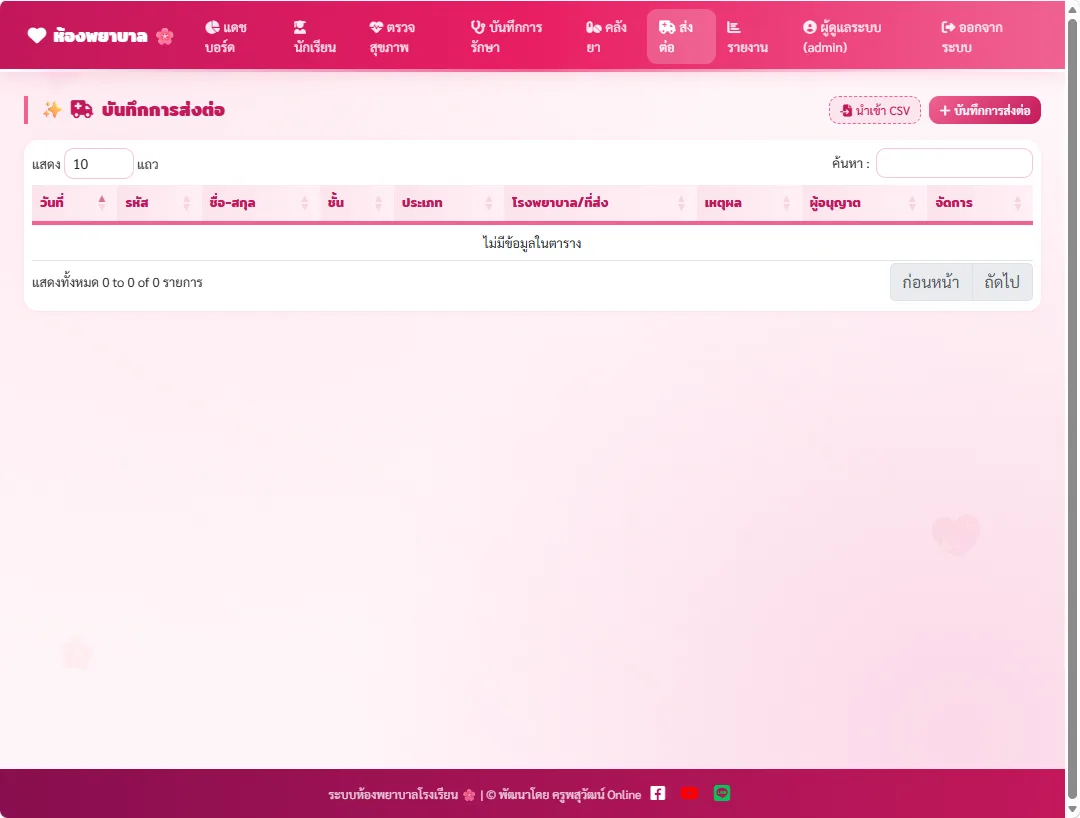This screenshot has height=818, width=1080.
Task: Click ออกจากระบบ logout link
Action: pyautogui.click(x=972, y=37)
